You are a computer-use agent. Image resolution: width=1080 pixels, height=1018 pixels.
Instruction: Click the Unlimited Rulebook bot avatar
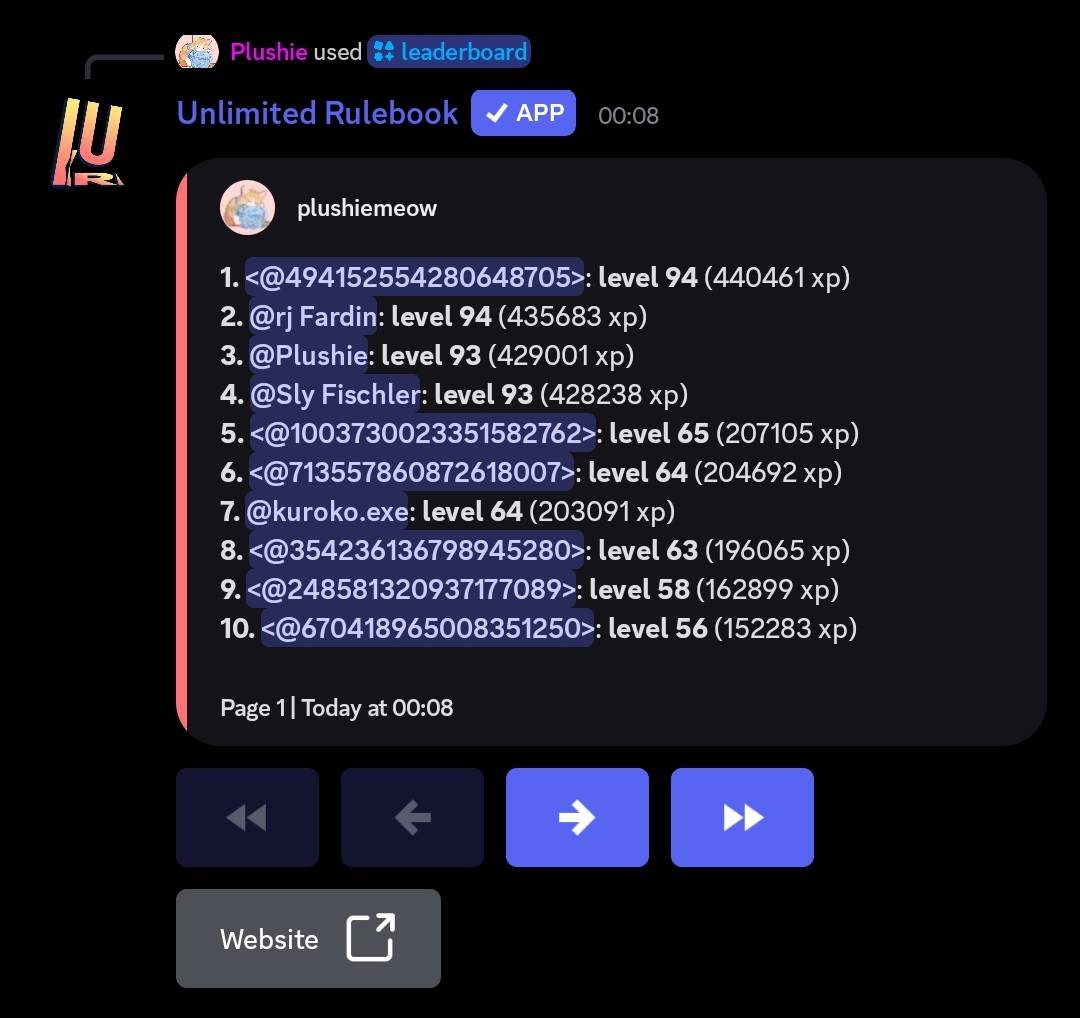[88, 142]
